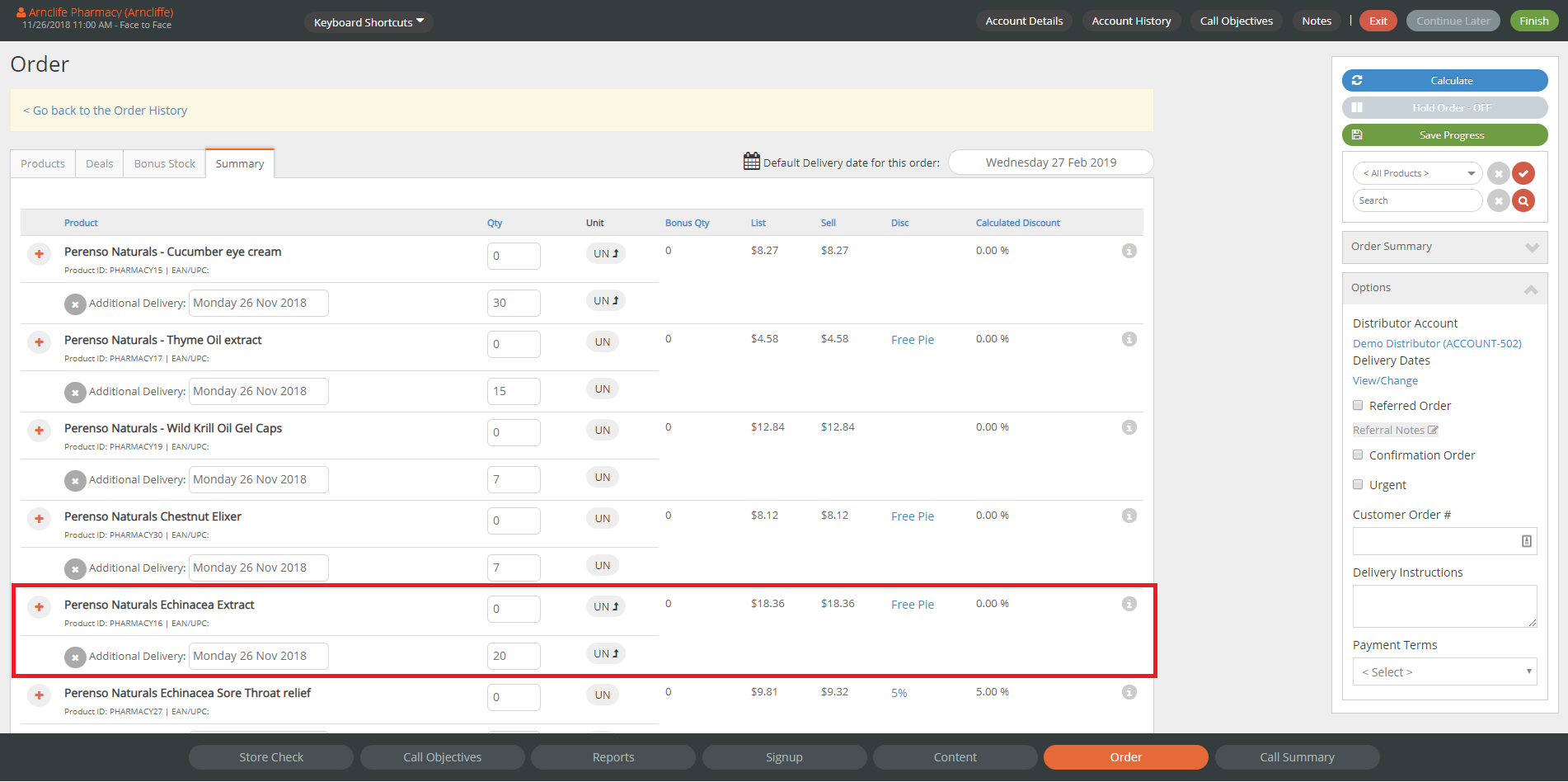This screenshot has width=1568, height=782.
Task: Click Save Progress button
Action: (1444, 135)
